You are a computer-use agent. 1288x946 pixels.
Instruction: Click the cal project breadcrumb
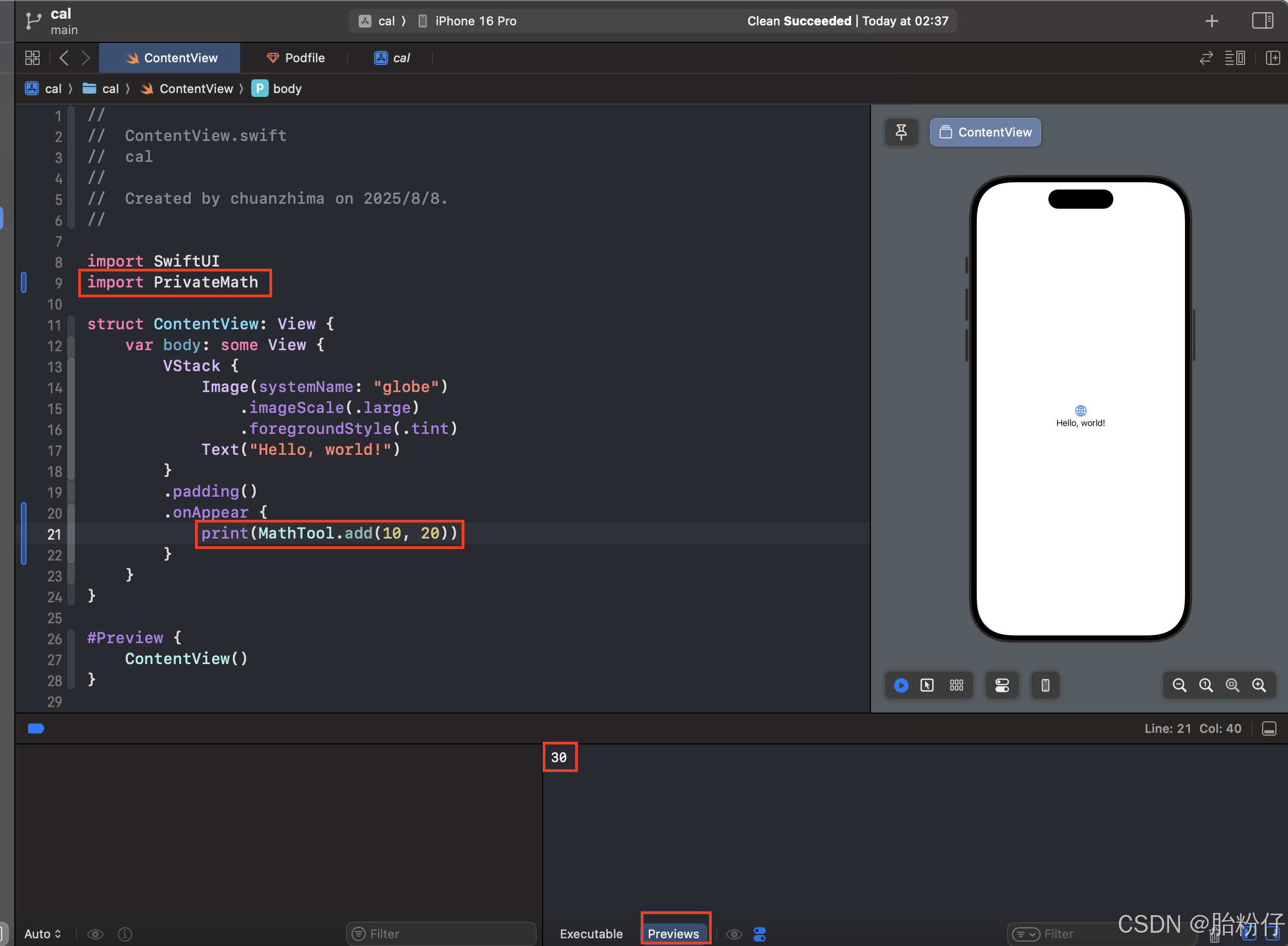[x=44, y=89]
